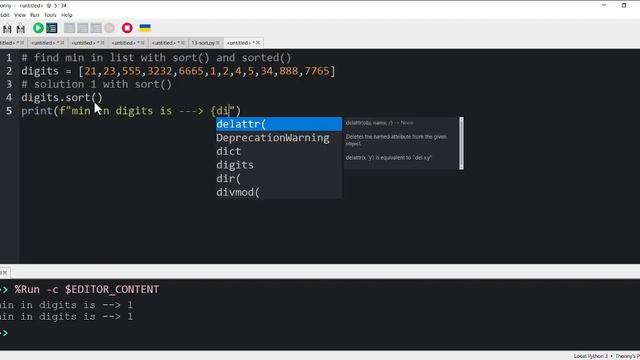
Task: Choose delattr( from the autocomplete list
Action: [279, 124]
